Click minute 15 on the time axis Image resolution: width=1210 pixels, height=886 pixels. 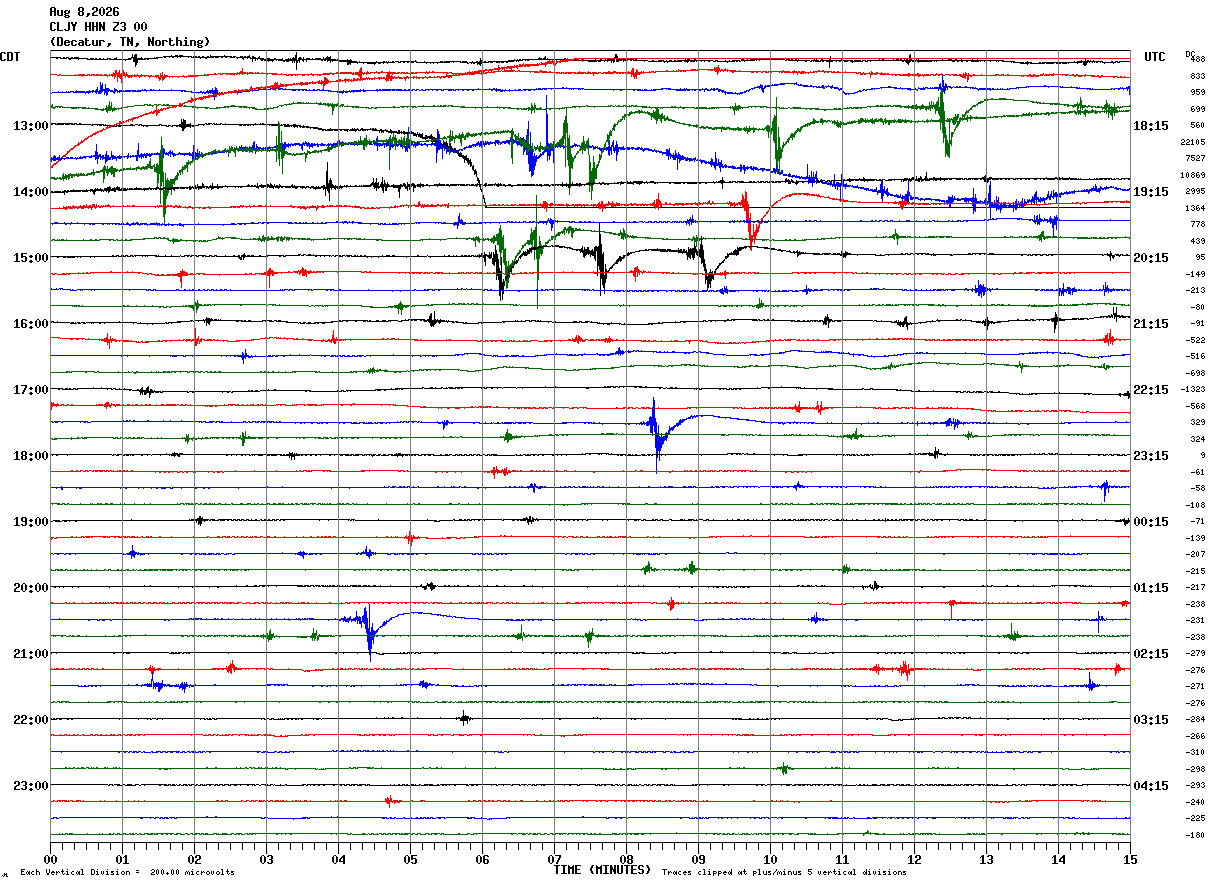(1130, 859)
